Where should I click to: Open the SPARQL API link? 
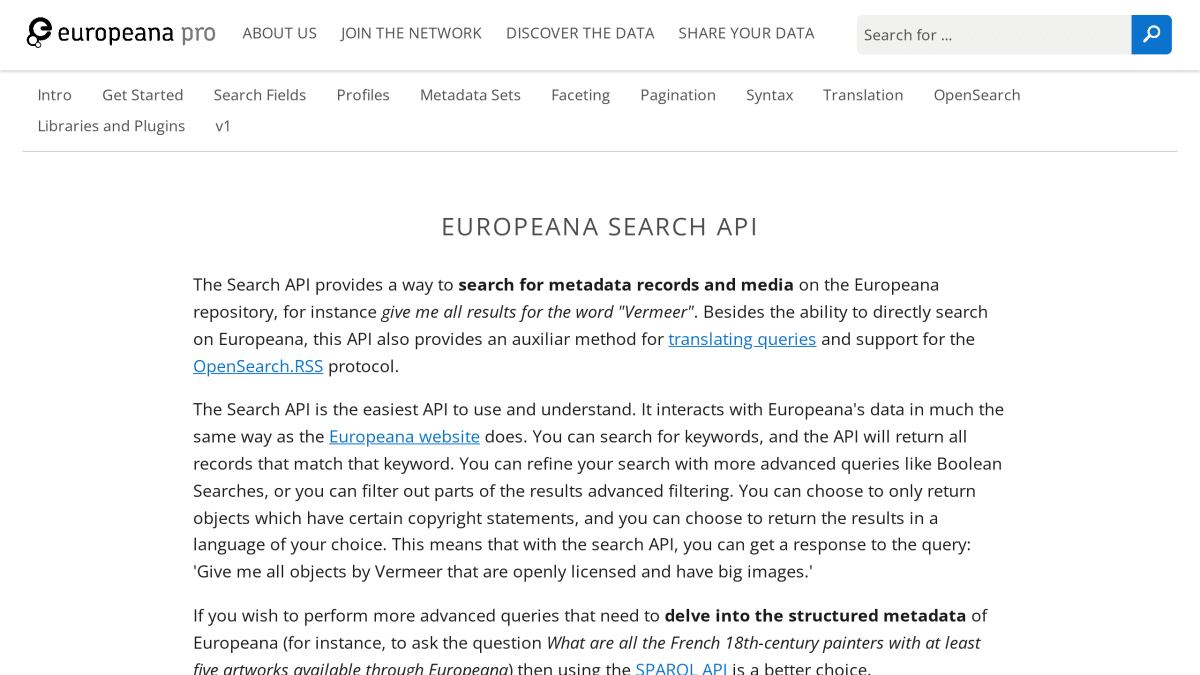tap(681, 668)
